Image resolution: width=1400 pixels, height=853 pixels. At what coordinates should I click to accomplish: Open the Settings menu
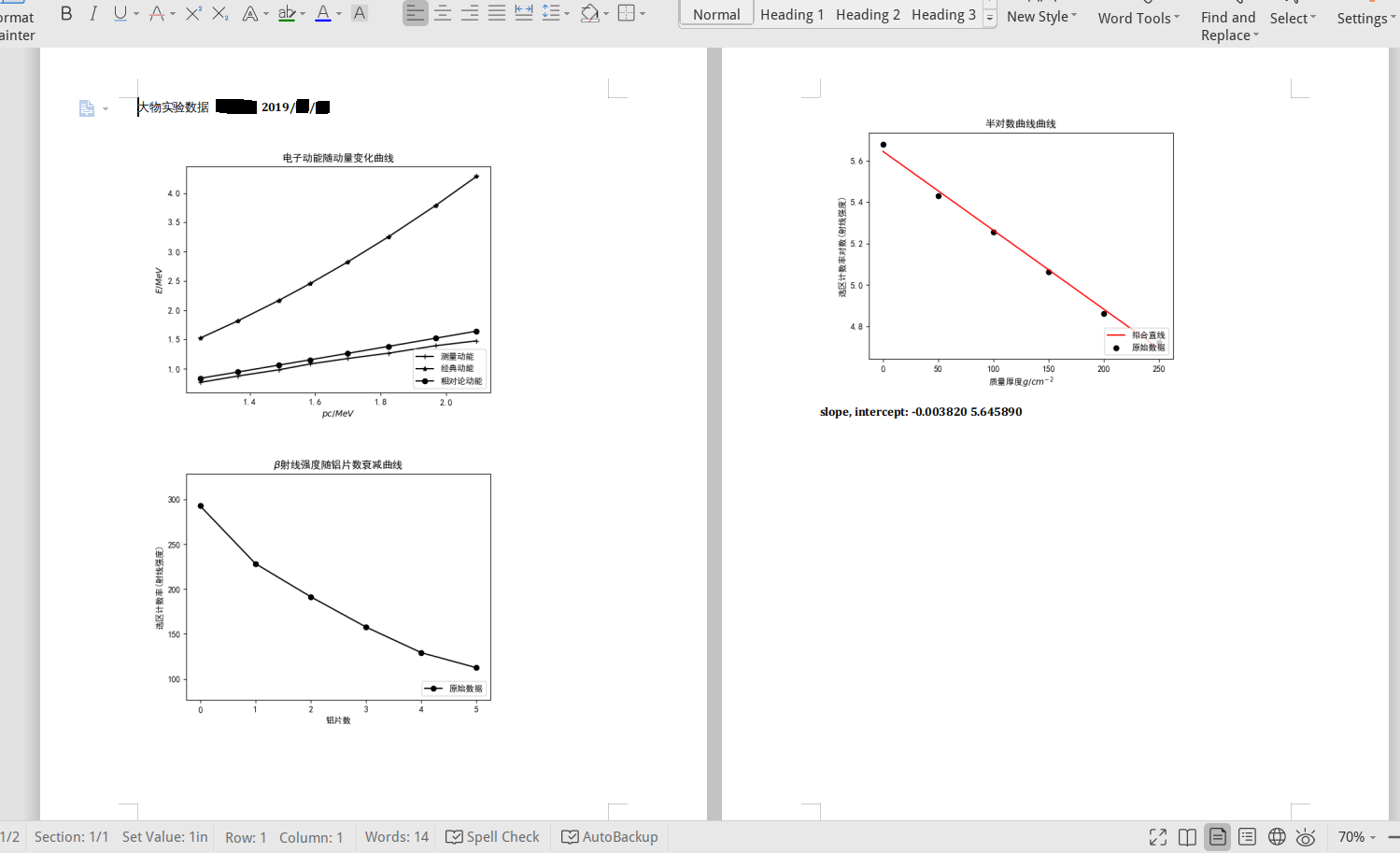[x=1366, y=18]
